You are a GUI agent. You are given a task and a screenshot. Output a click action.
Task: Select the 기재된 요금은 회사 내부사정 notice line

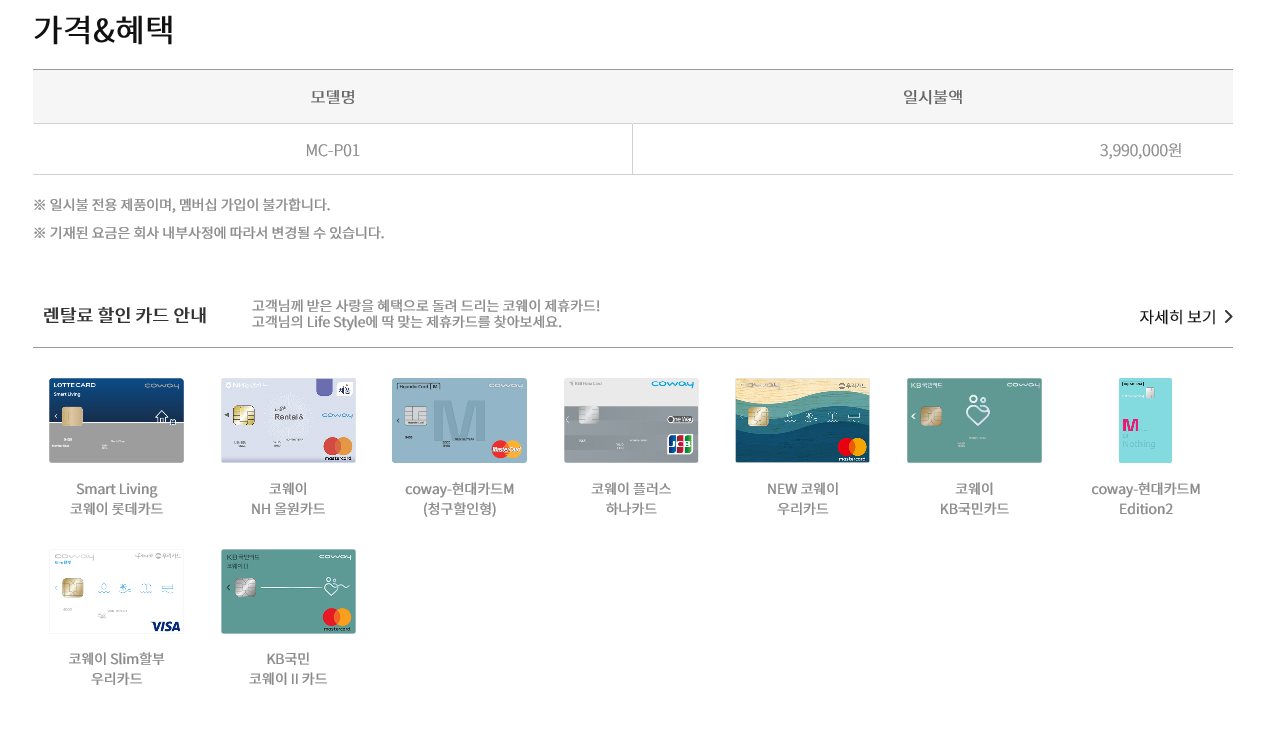point(209,233)
